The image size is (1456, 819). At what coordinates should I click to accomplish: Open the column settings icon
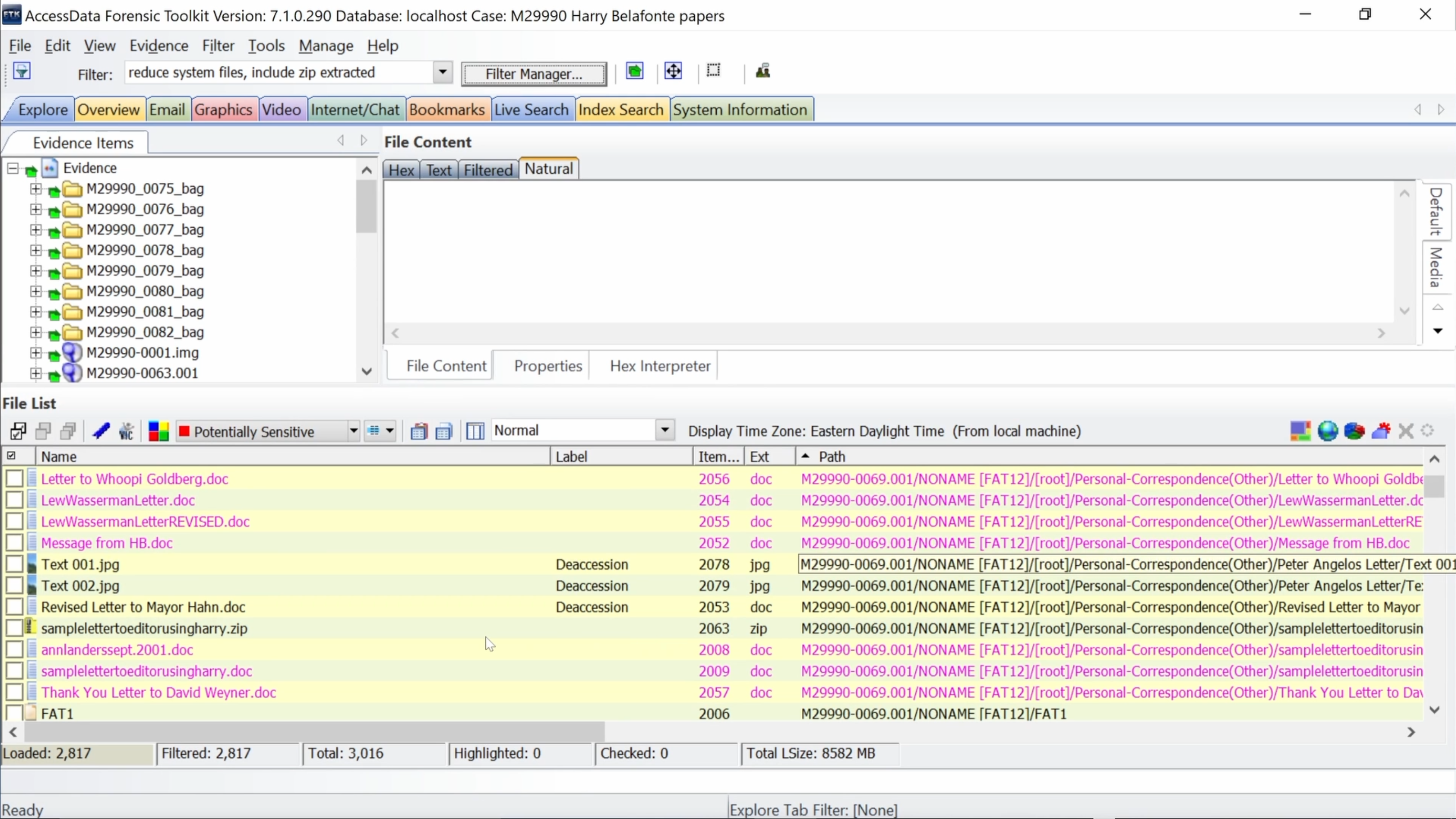pos(475,432)
